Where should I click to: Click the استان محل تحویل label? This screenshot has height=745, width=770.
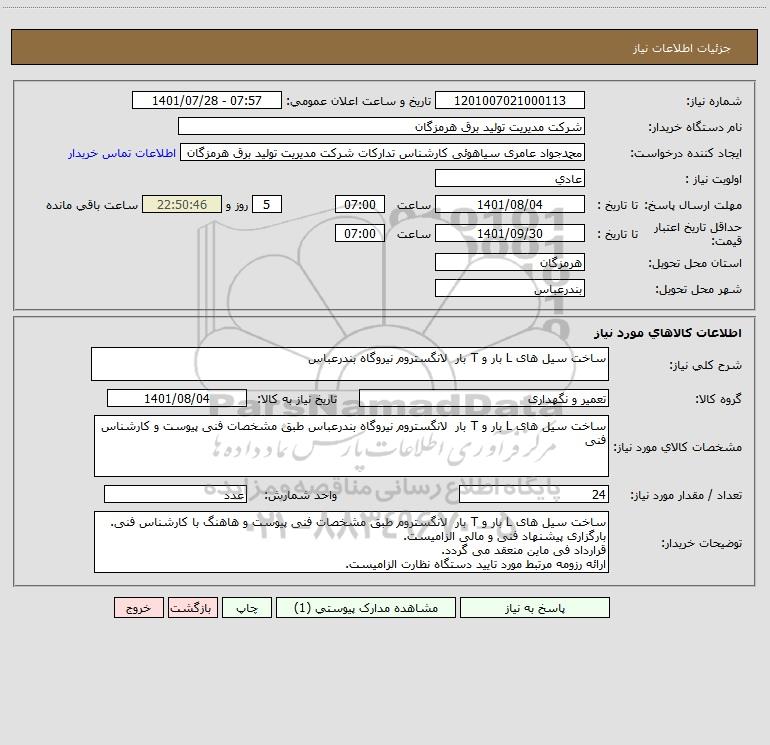pos(695,264)
